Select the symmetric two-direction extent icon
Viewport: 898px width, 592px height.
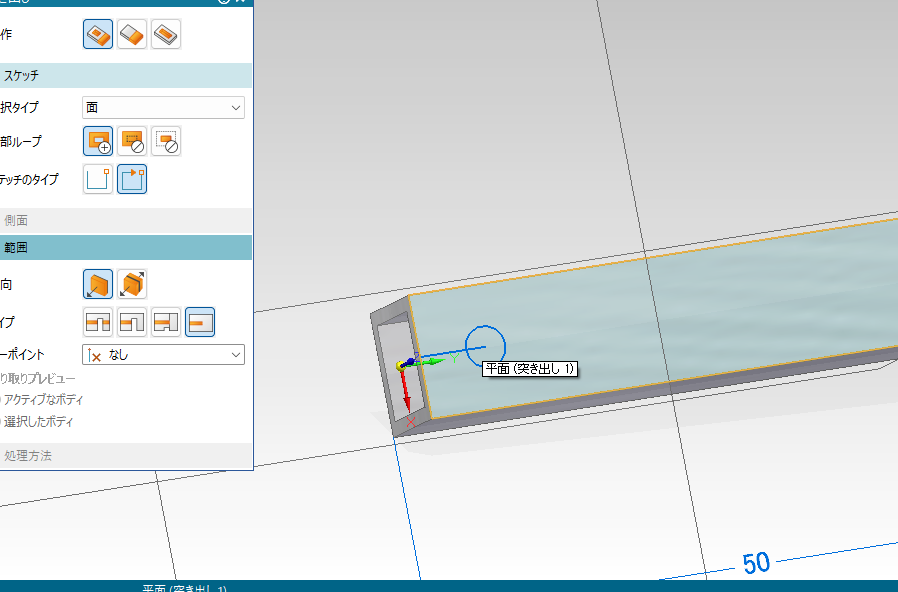tap(132, 285)
